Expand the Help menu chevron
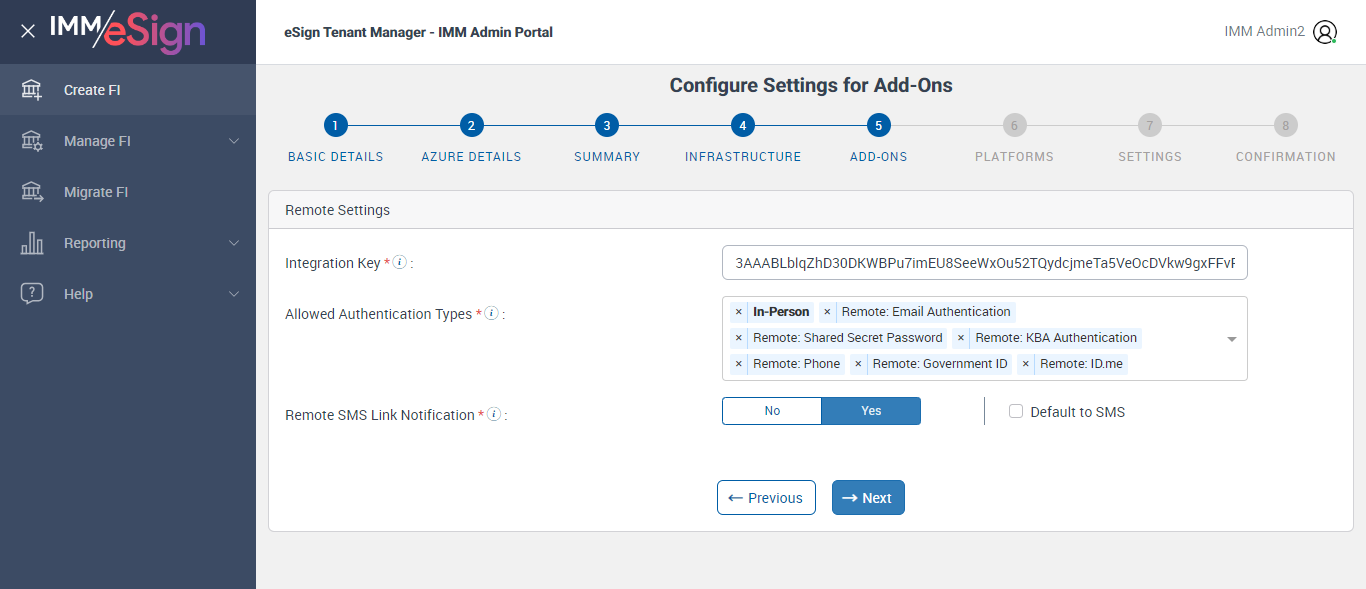This screenshot has width=1366, height=589. pyautogui.click(x=234, y=294)
